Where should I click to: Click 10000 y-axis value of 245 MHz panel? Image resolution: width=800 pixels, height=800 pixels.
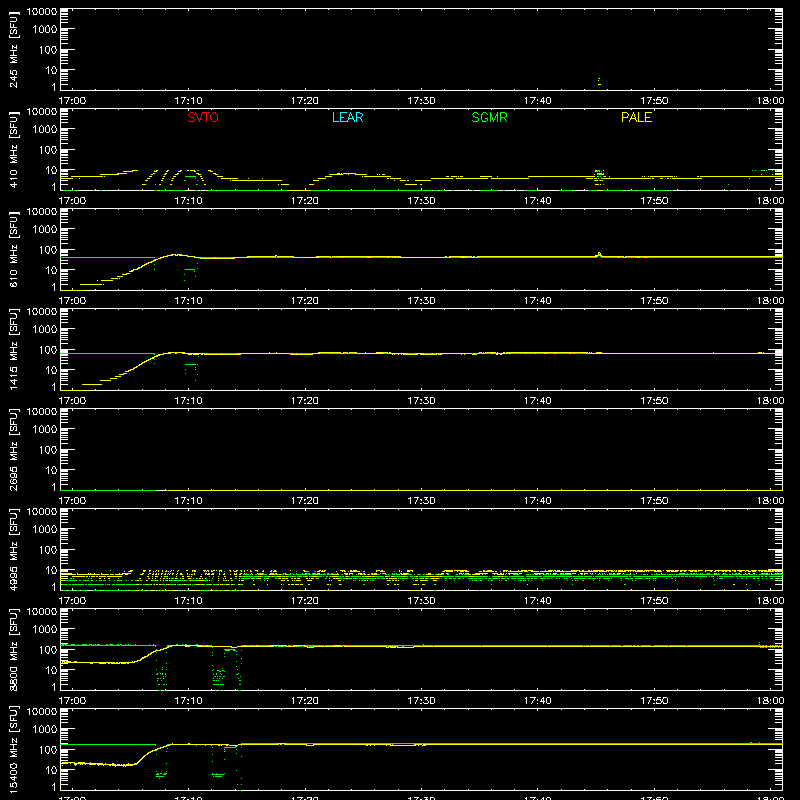pos(42,12)
